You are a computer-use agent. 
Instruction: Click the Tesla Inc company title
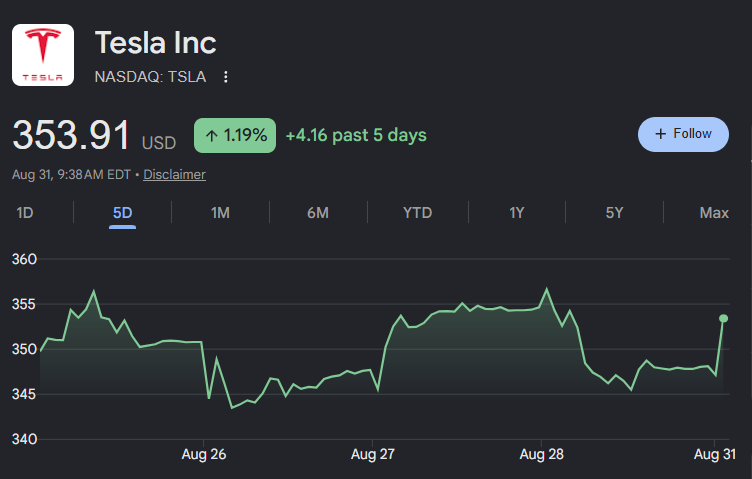(155, 43)
